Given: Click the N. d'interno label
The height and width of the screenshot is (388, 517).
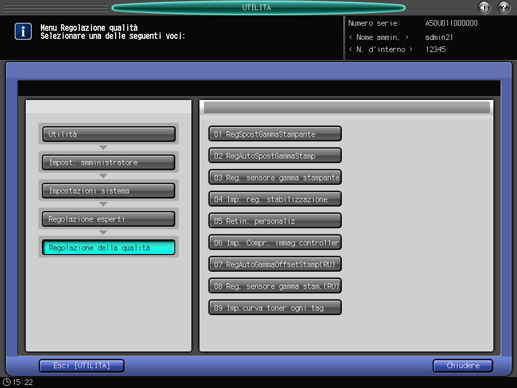Looking at the screenshot, I should (x=381, y=49).
